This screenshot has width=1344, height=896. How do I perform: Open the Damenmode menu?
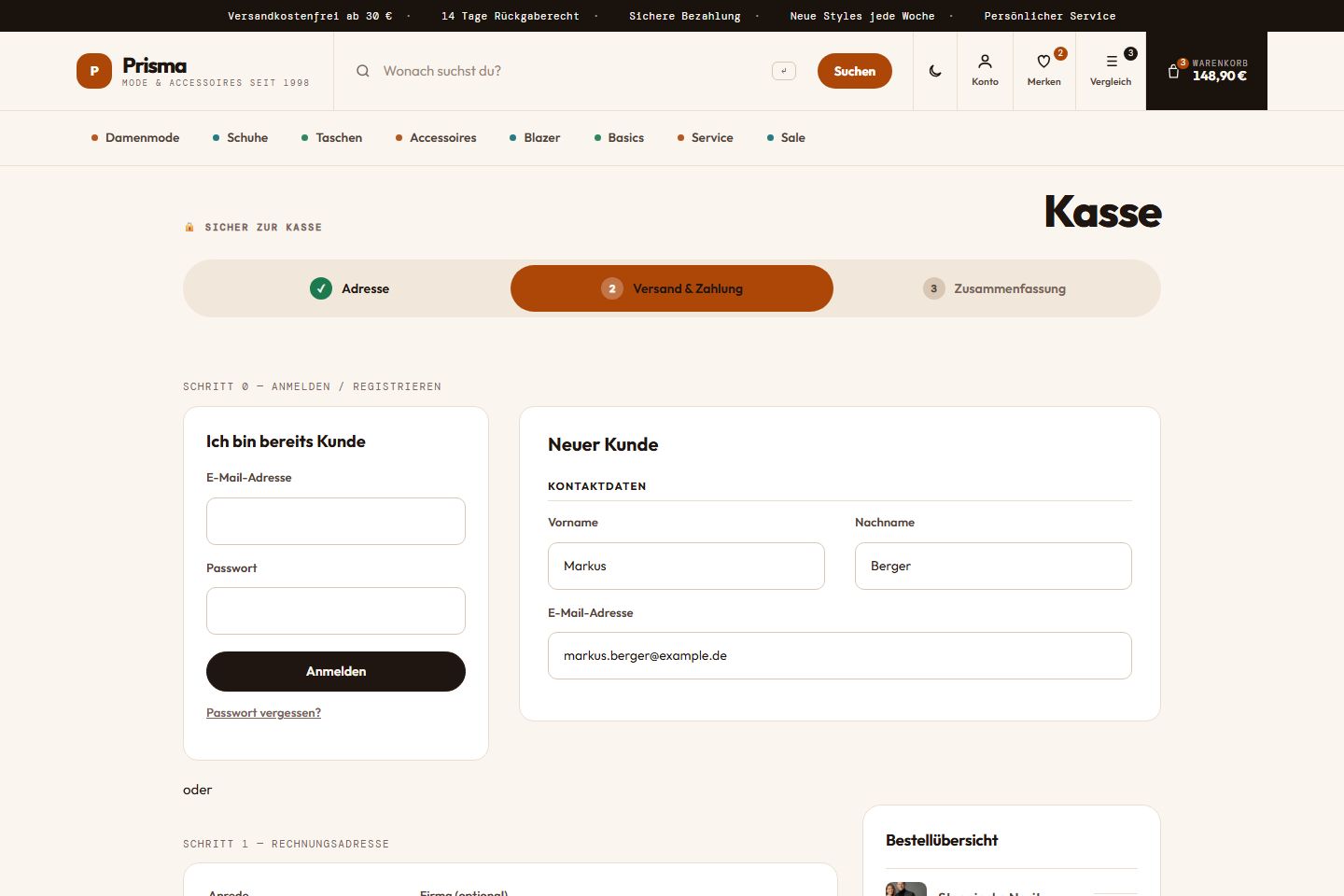coord(135,137)
